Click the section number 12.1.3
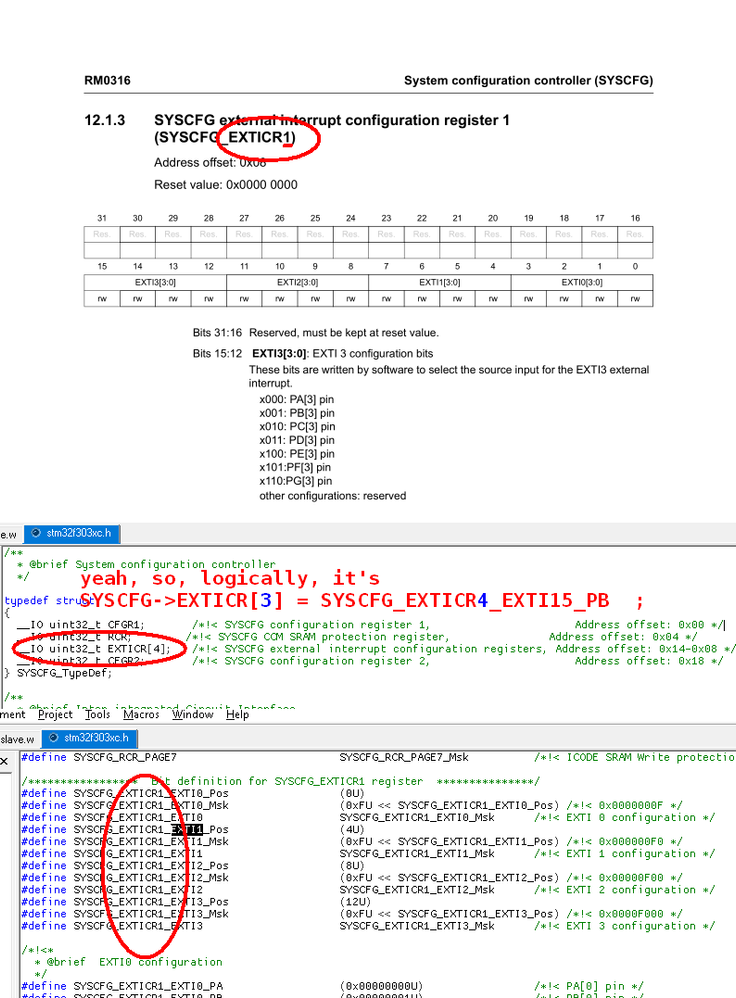This screenshot has width=736, height=998. [104, 120]
